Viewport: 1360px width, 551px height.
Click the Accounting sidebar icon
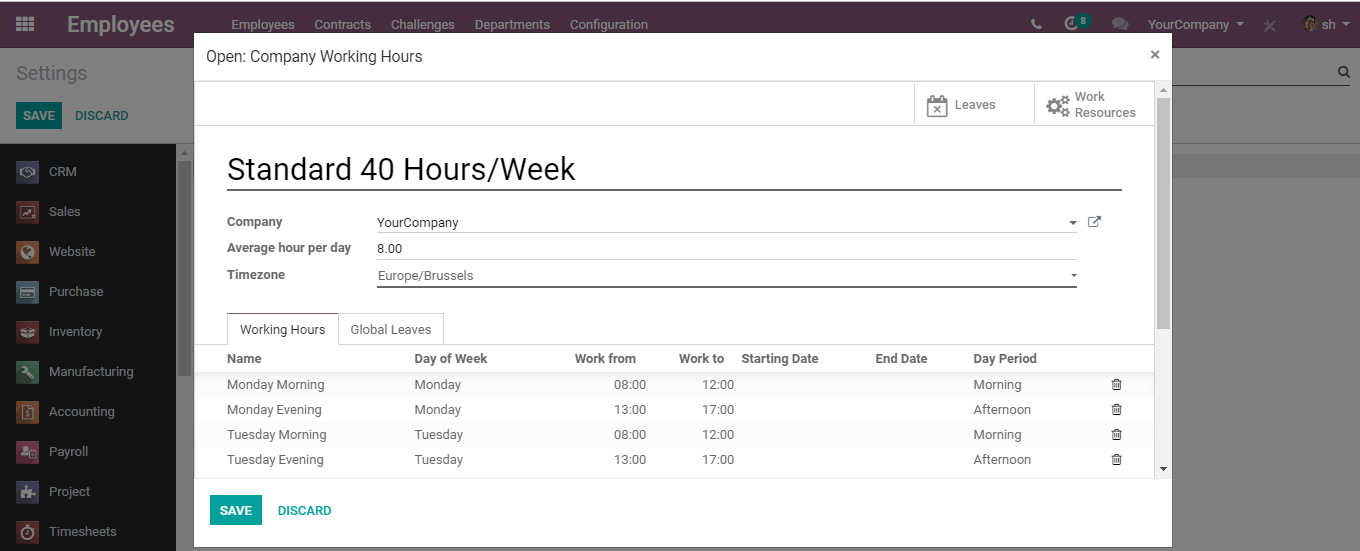pyautogui.click(x=28, y=412)
